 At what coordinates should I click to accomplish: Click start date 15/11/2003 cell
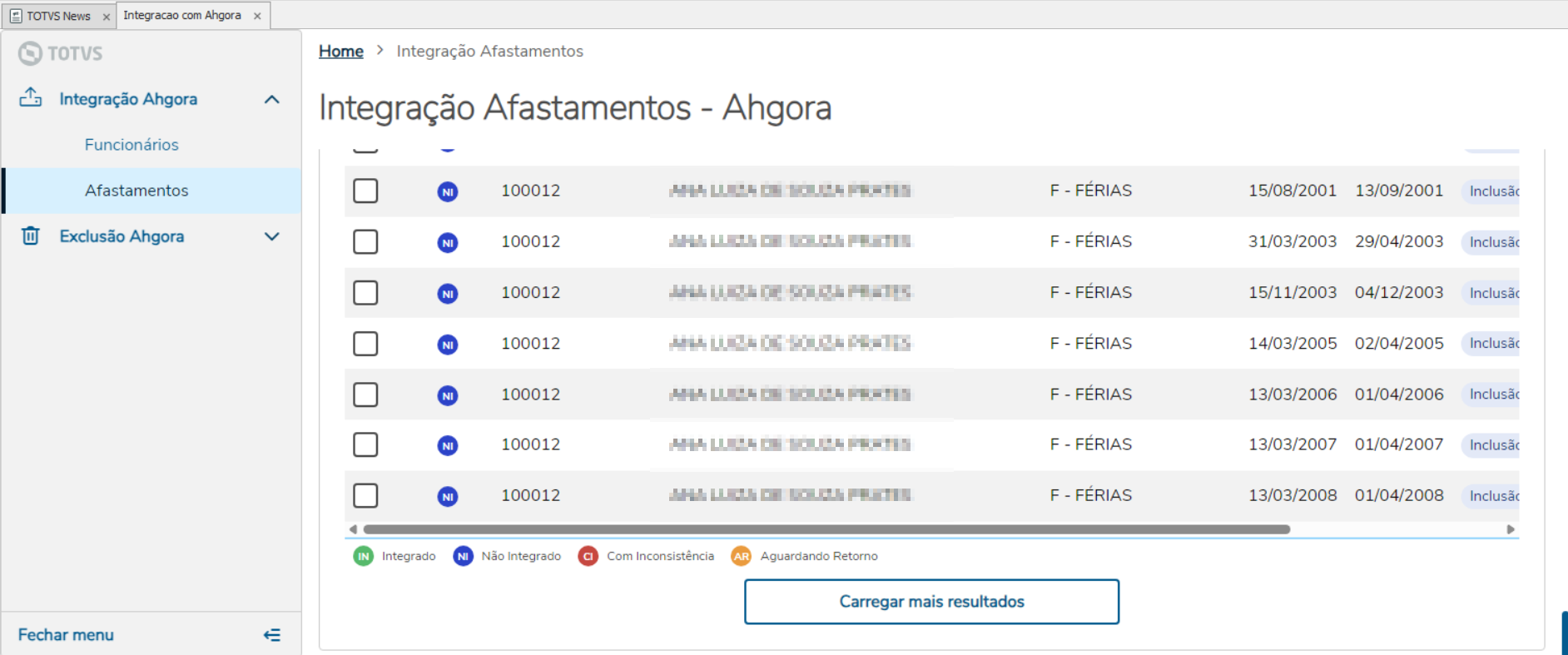[x=1293, y=292]
